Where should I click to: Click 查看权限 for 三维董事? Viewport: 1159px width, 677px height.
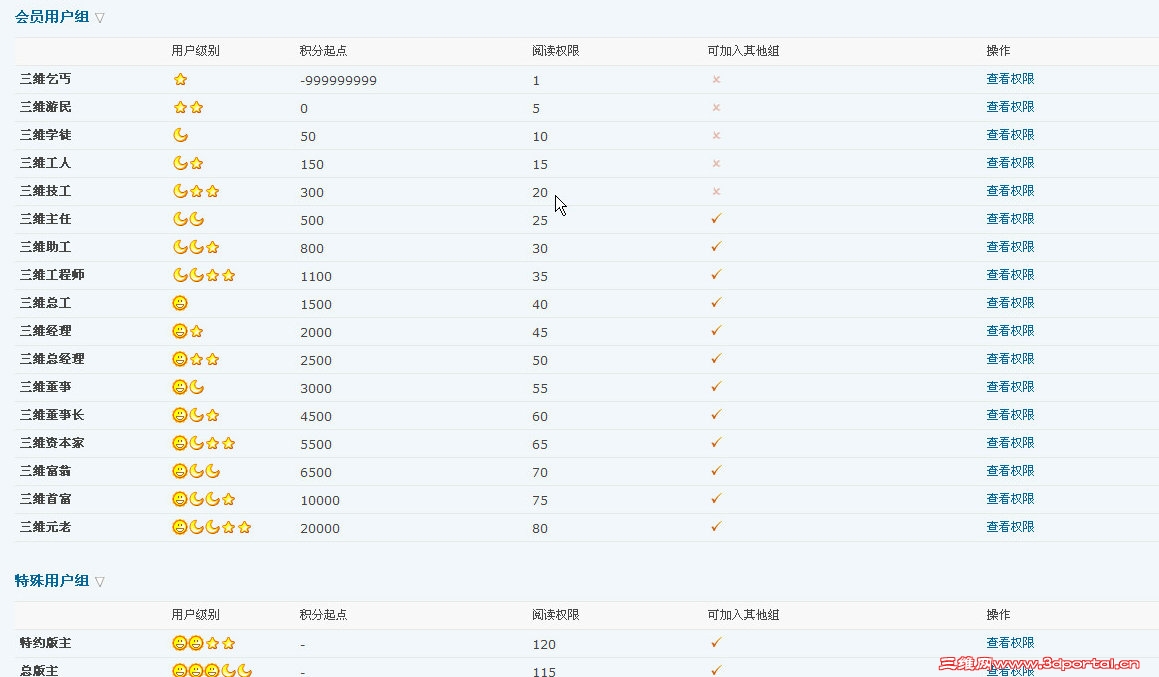click(1010, 387)
